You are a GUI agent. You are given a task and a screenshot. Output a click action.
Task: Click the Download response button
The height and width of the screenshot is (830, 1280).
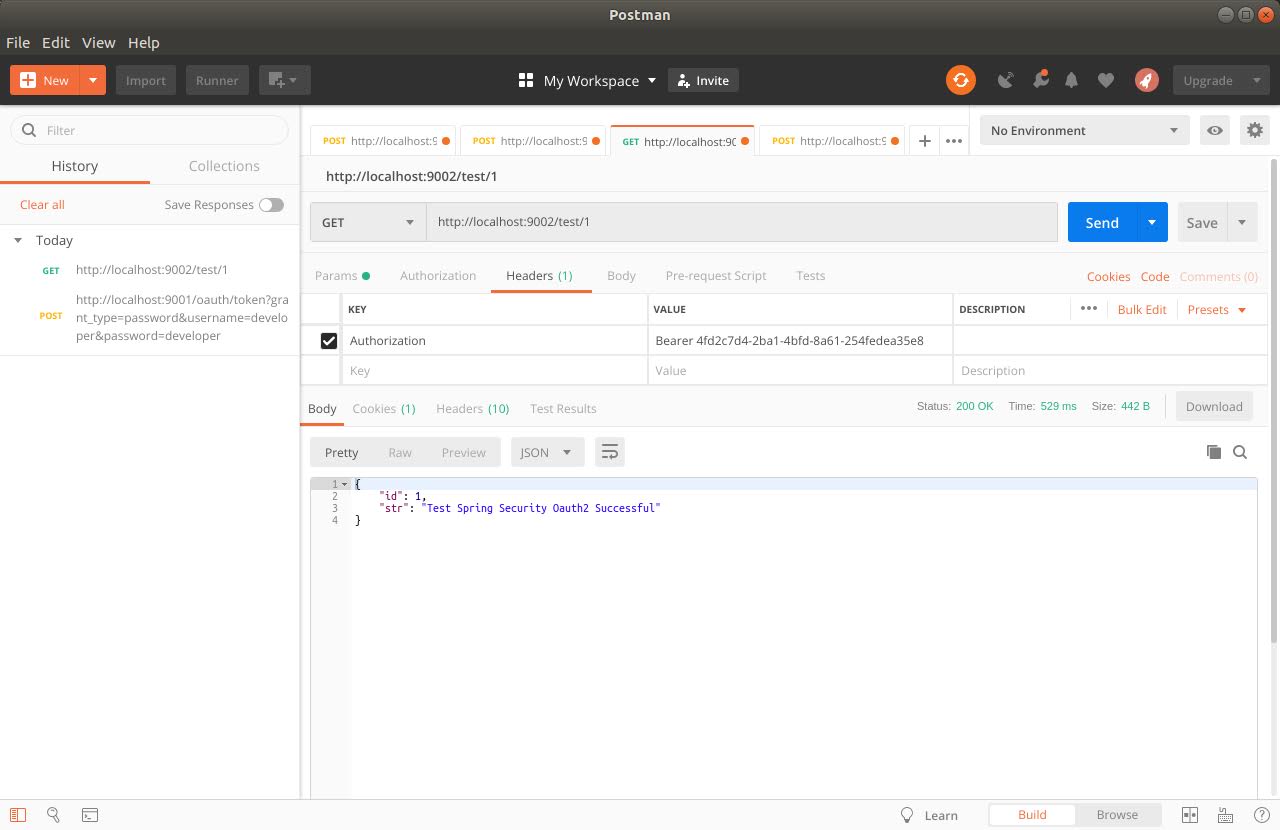click(1214, 406)
